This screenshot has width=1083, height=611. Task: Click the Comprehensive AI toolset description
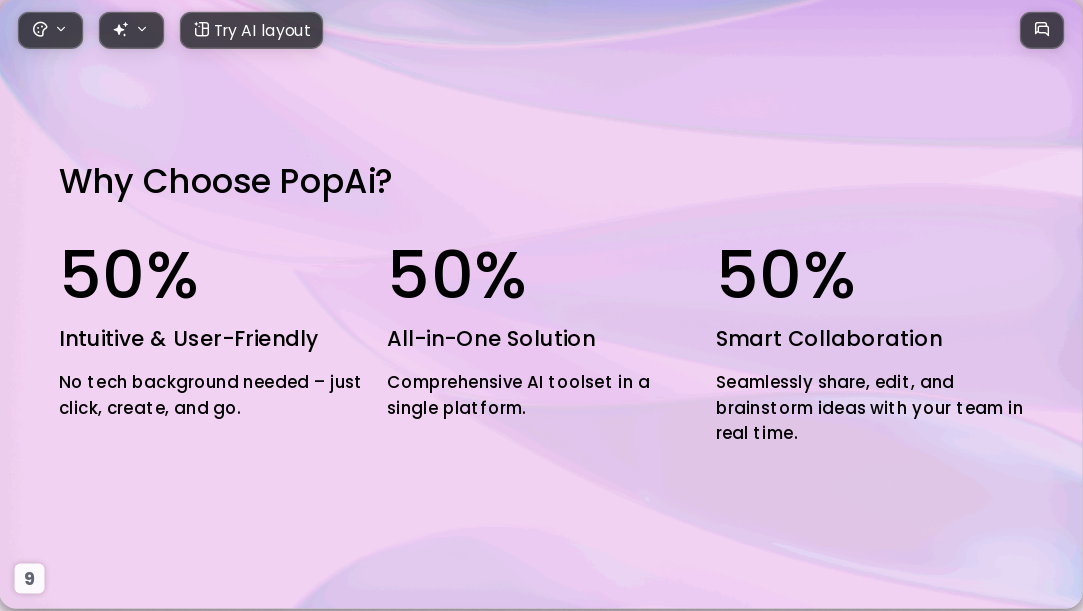click(x=518, y=395)
